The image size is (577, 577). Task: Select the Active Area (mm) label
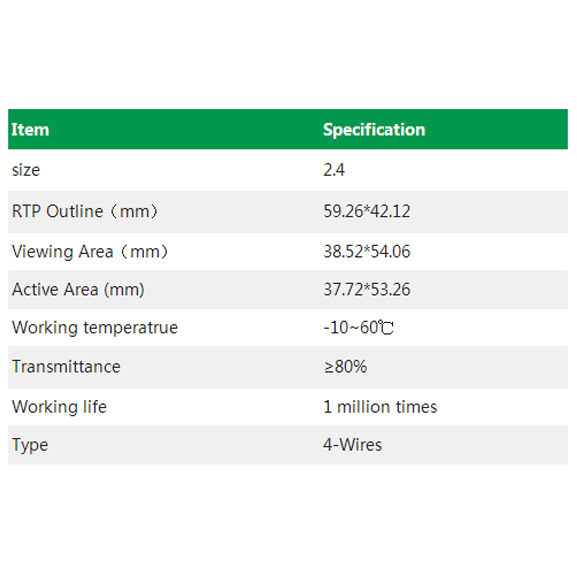click(78, 290)
